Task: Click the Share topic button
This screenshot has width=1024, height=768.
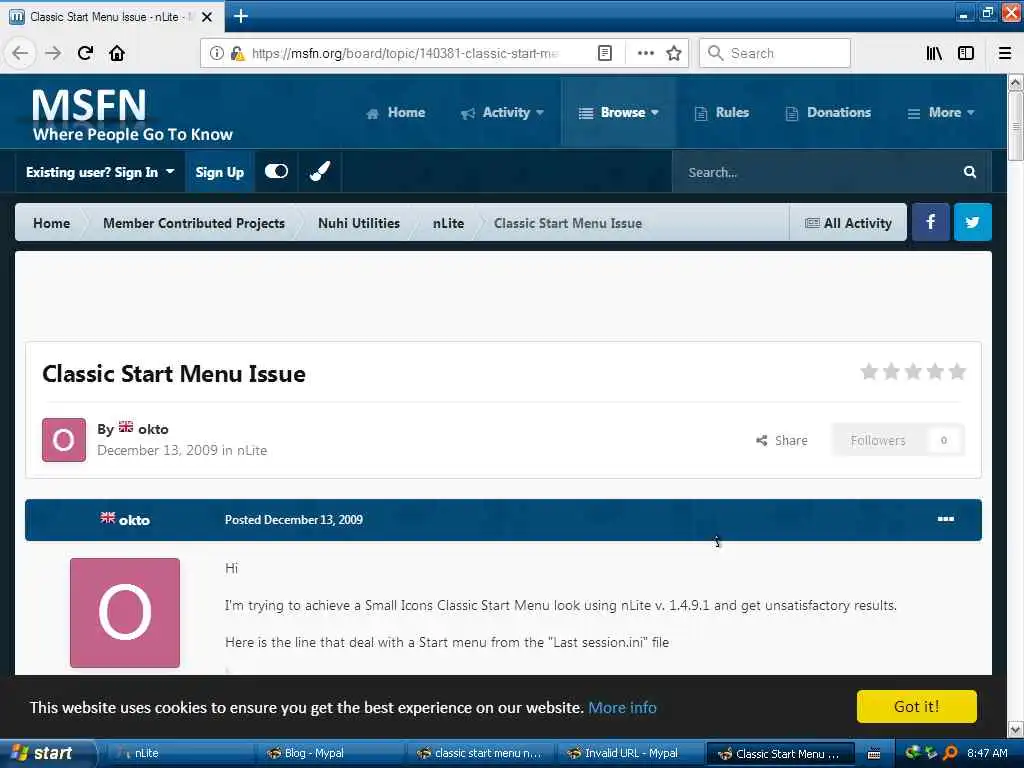Action: click(782, 441)
